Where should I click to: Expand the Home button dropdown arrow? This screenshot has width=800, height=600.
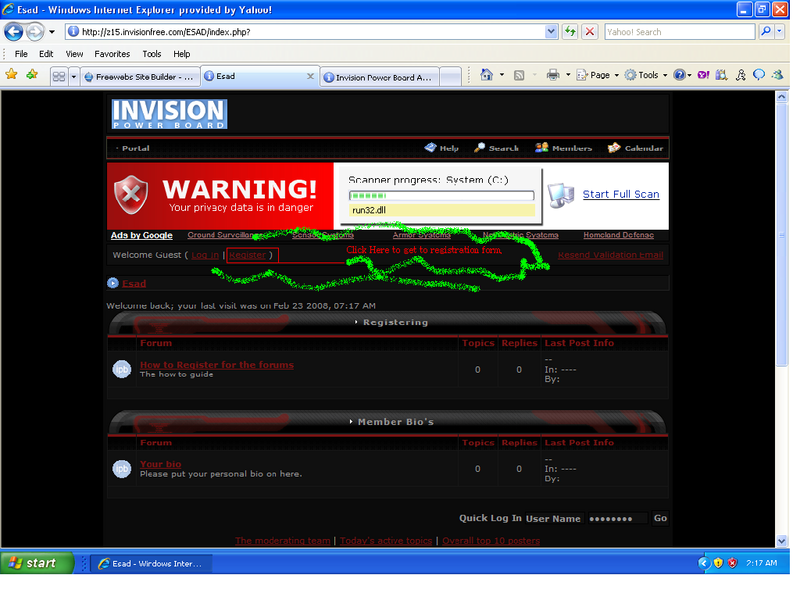click(x=502, y=75)
